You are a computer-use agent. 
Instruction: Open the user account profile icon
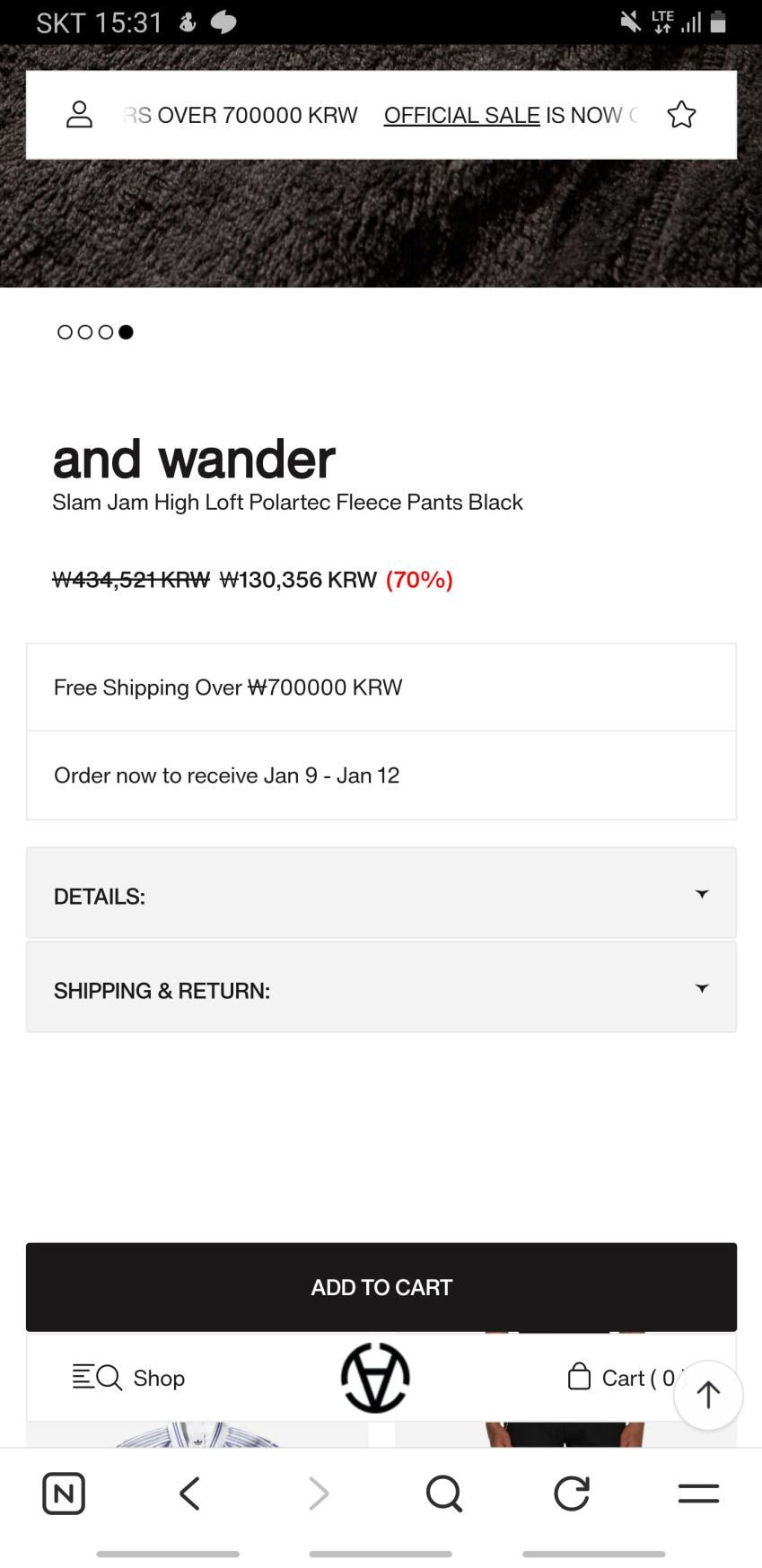[x=80, y=115]
